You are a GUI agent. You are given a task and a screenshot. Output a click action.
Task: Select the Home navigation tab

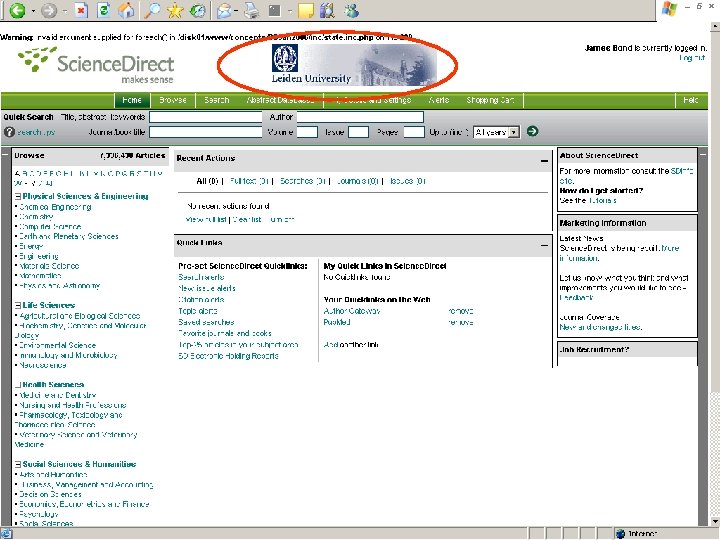click(132, 100)
